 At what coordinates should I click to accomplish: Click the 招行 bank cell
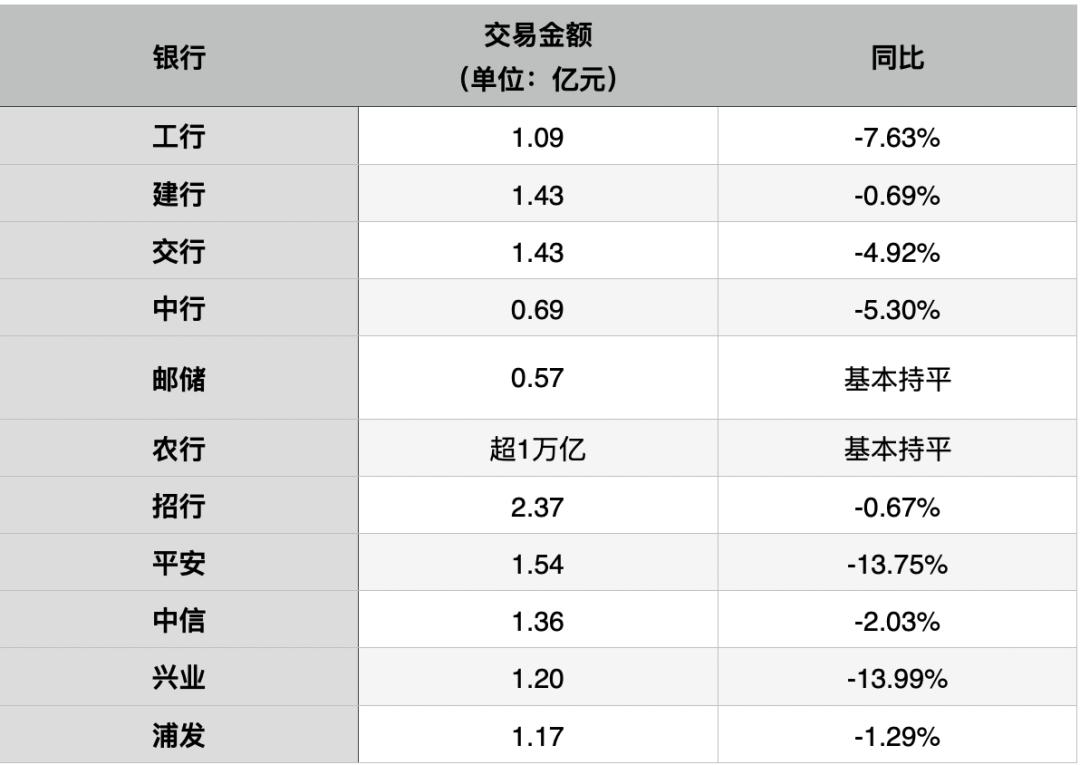(x=178, y=507)
